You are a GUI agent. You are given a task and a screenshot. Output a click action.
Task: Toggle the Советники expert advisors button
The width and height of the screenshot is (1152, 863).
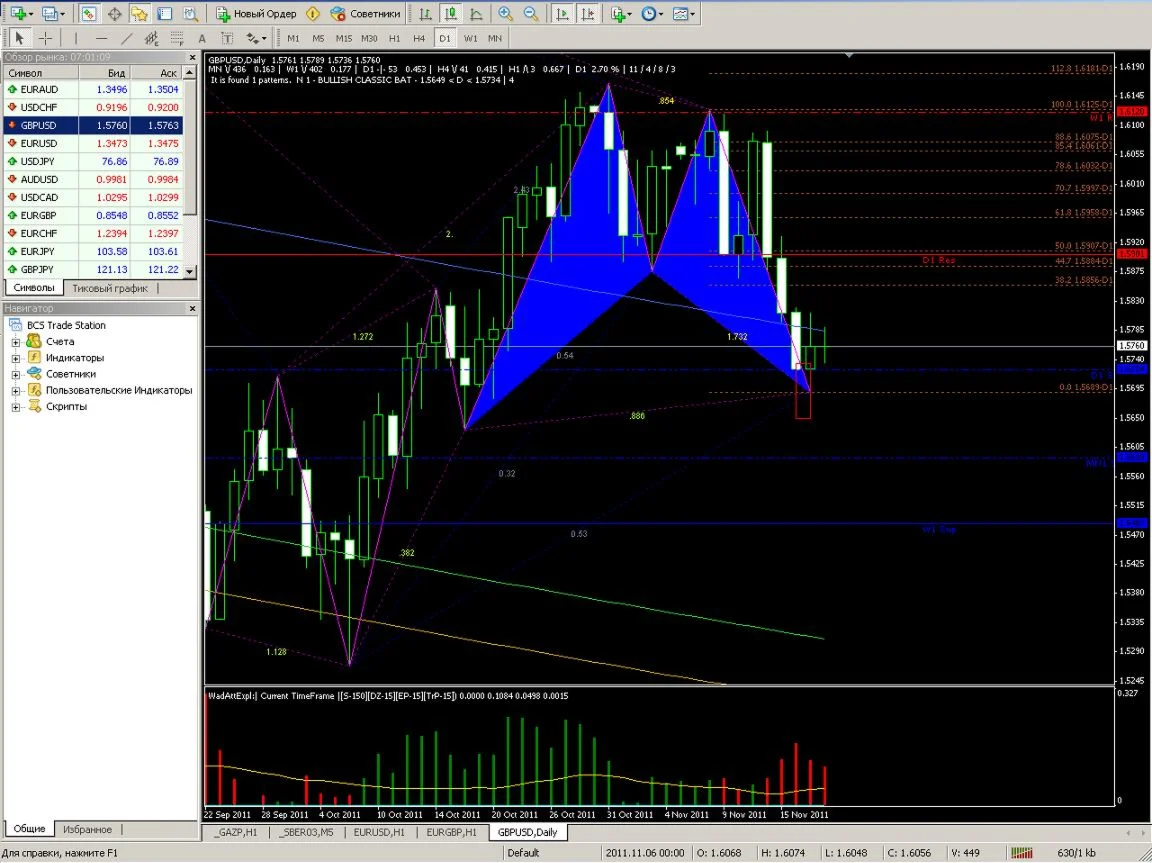pos(366,14)
